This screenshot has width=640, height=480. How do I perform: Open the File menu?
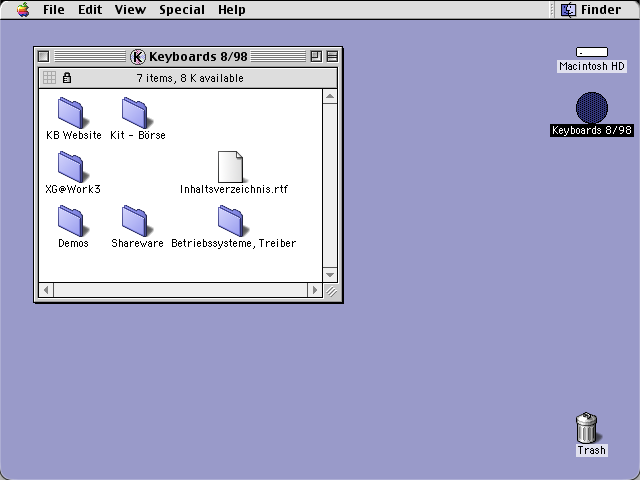[53, 9]
